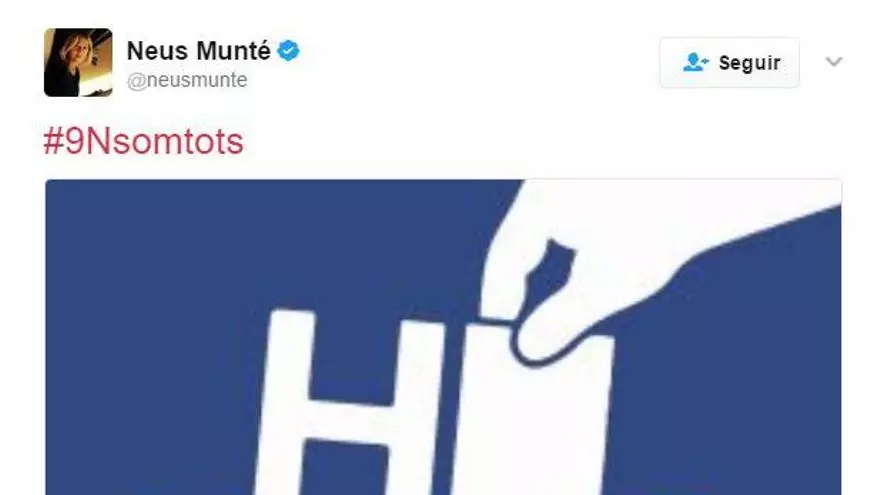Click the blue background left of H

[152, 365]
